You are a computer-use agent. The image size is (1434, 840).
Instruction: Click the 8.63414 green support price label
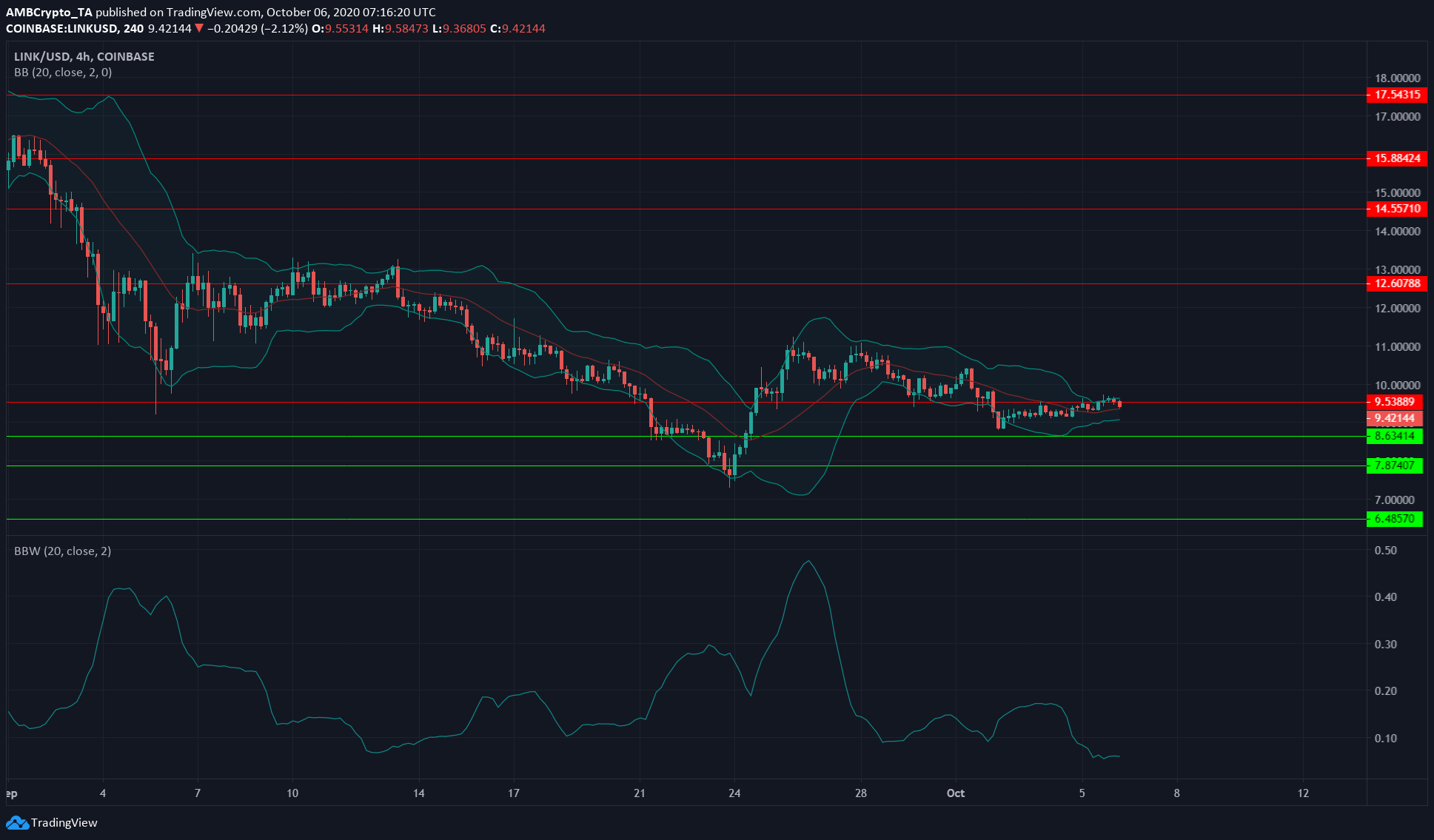pos(1394,436)
